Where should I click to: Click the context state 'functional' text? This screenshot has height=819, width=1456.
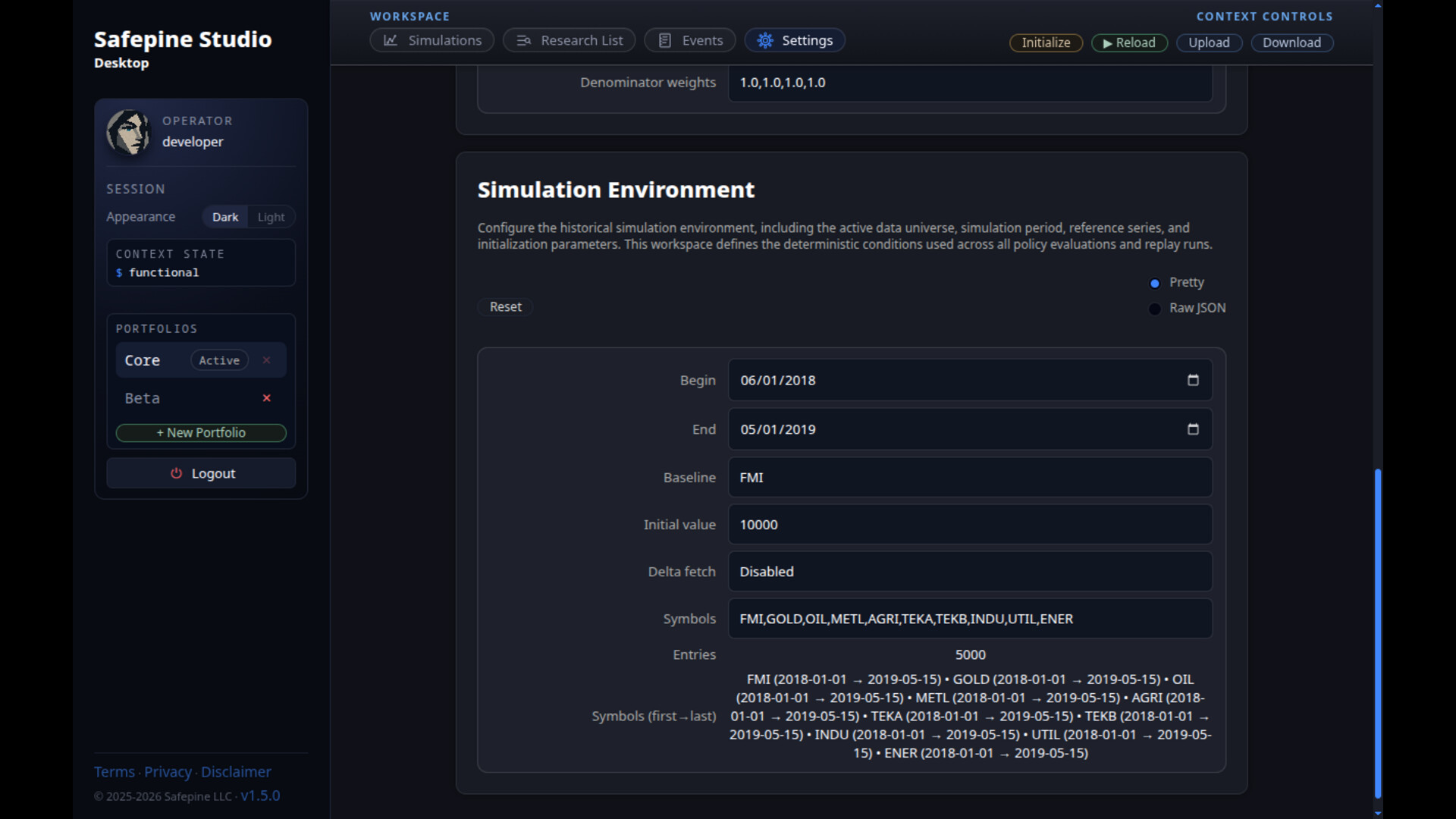coord(164,272)
